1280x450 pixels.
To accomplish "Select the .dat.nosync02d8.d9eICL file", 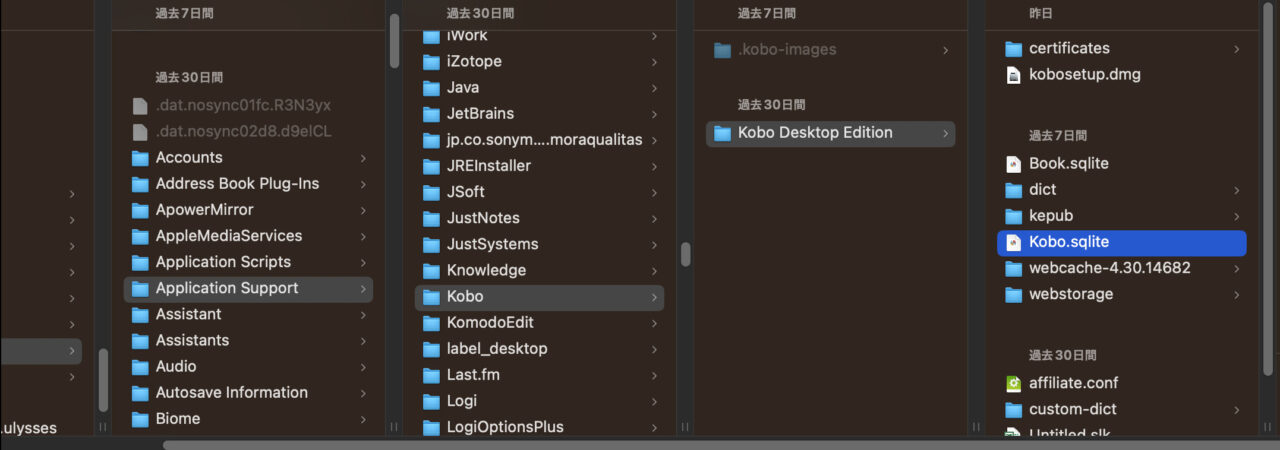I will (x=243, y=131).
